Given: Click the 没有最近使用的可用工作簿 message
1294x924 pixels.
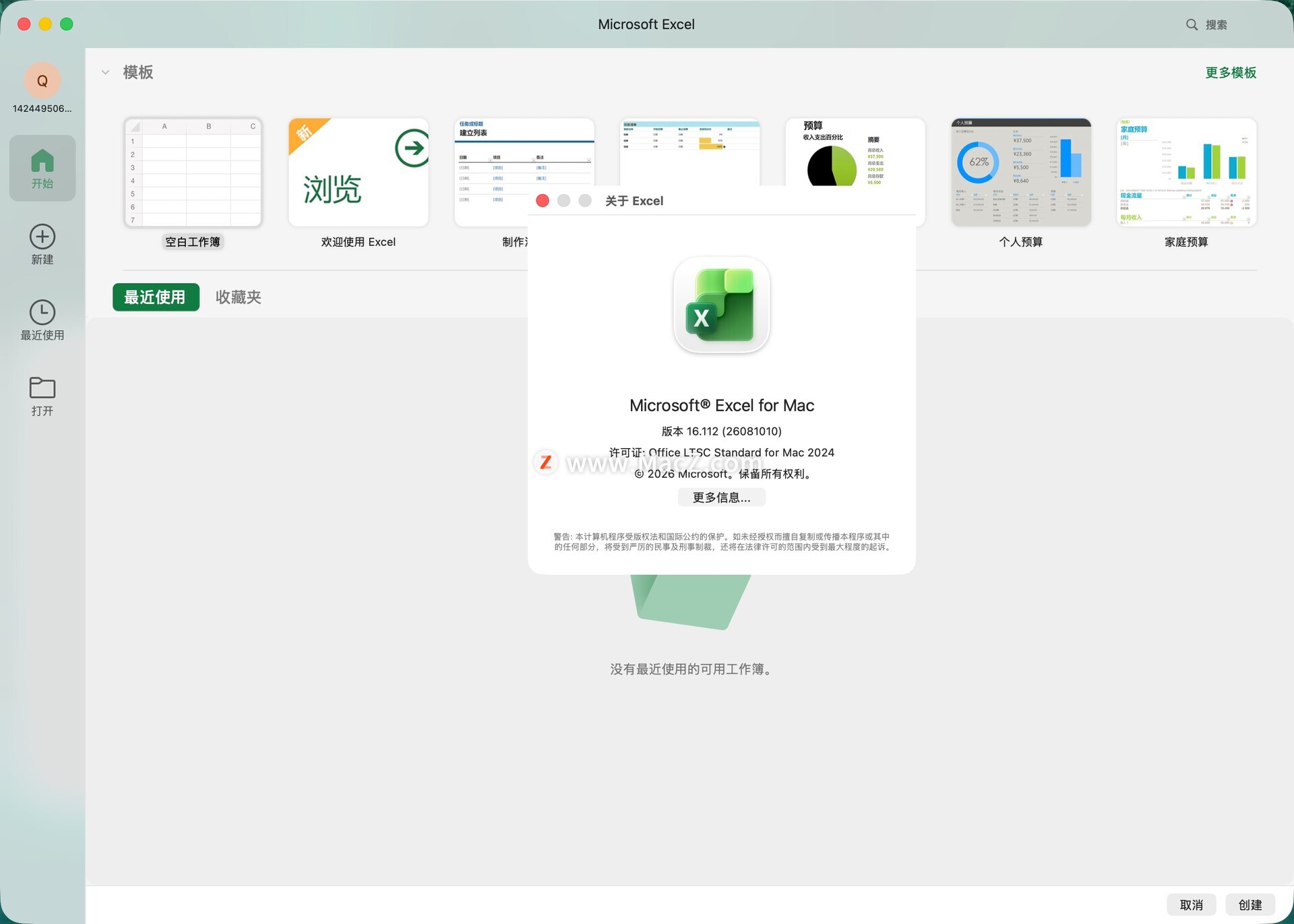Looking at the screenshot, I should point(690,669).
